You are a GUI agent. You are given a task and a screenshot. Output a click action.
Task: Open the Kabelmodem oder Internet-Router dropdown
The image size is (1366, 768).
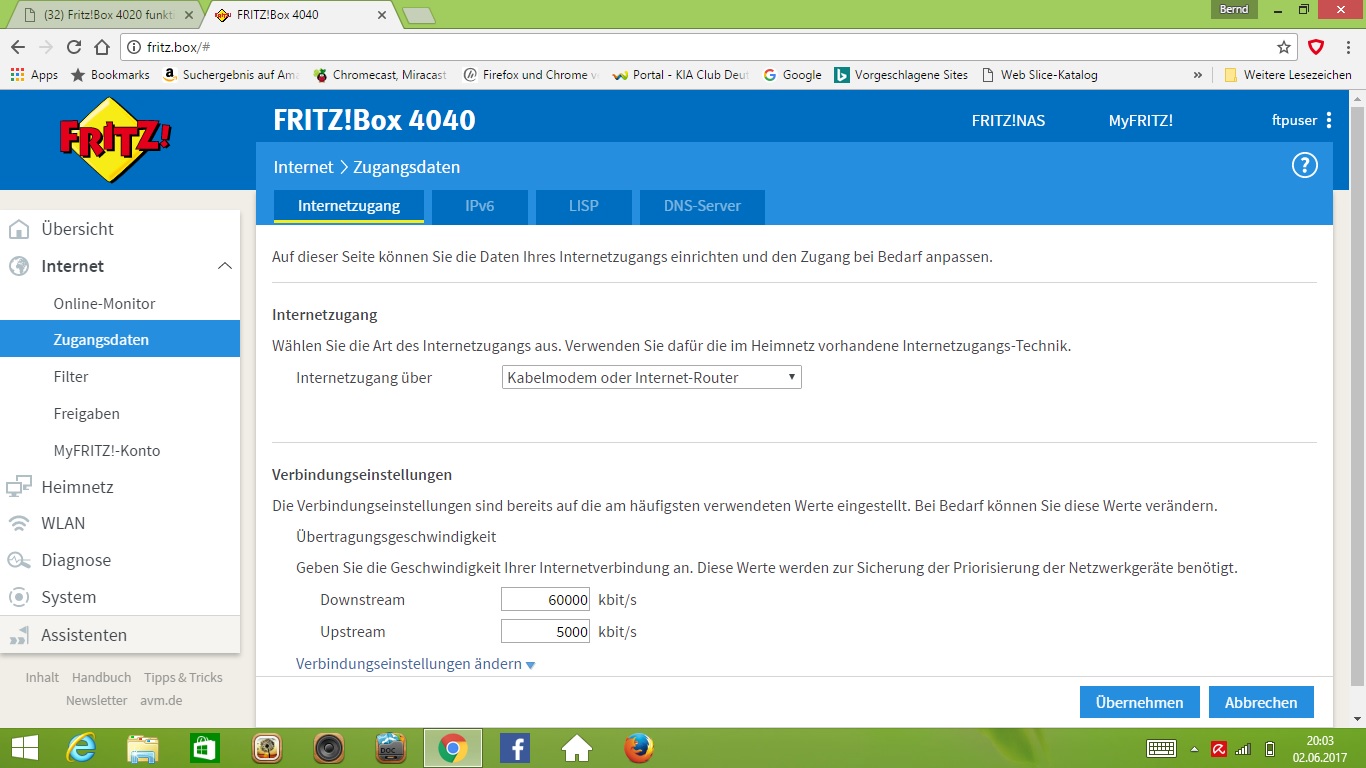(651, 377)
